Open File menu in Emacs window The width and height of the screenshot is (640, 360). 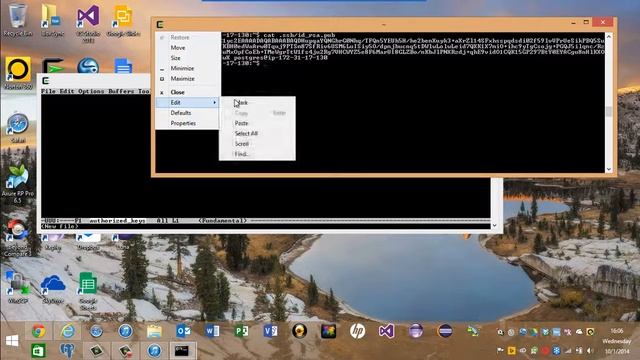point(48,91)
